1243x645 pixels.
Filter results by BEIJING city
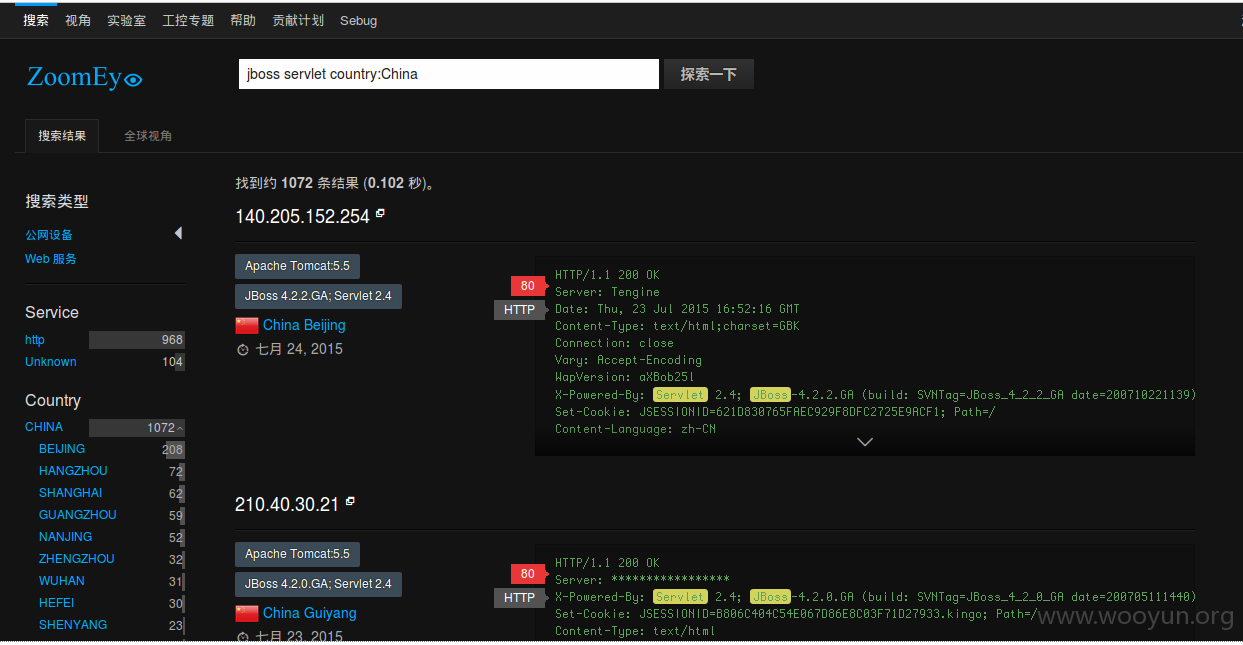pos(62,449)
